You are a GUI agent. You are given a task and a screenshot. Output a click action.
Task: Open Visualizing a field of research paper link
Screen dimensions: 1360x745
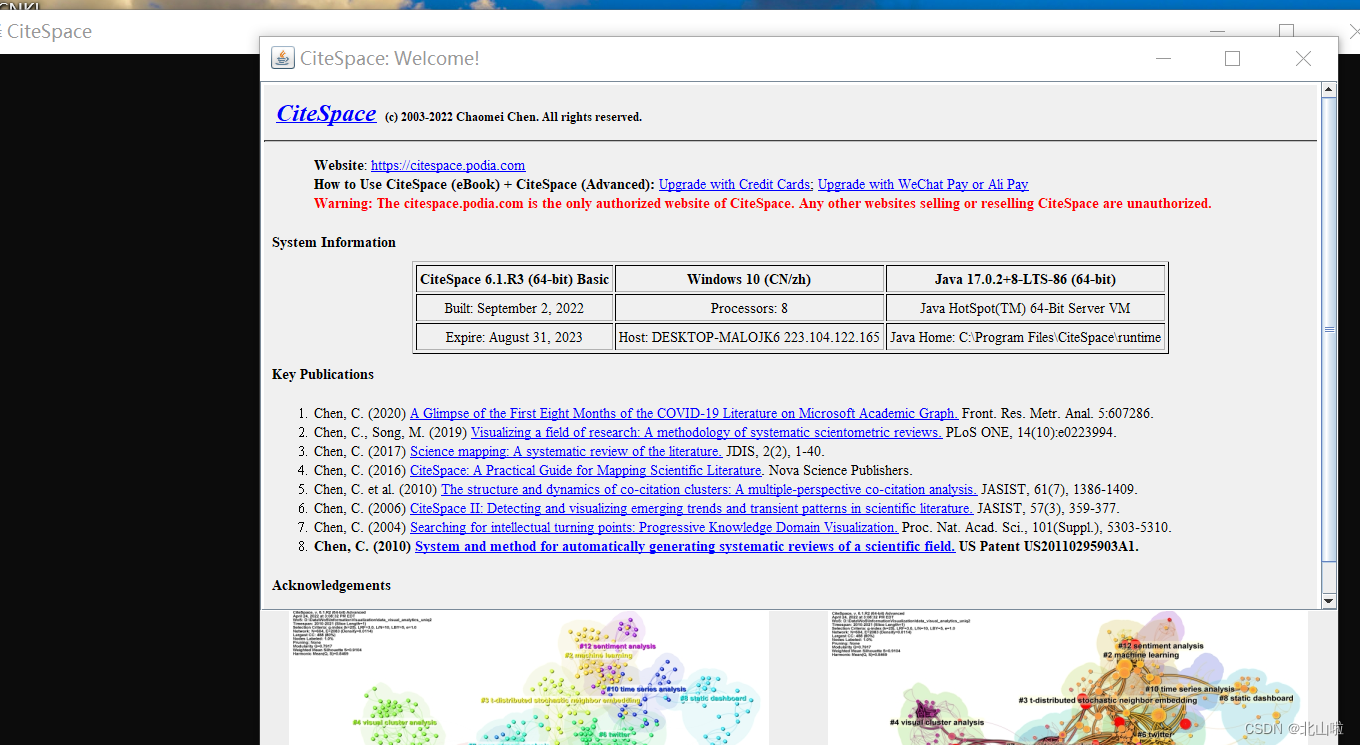click(706, 432)
